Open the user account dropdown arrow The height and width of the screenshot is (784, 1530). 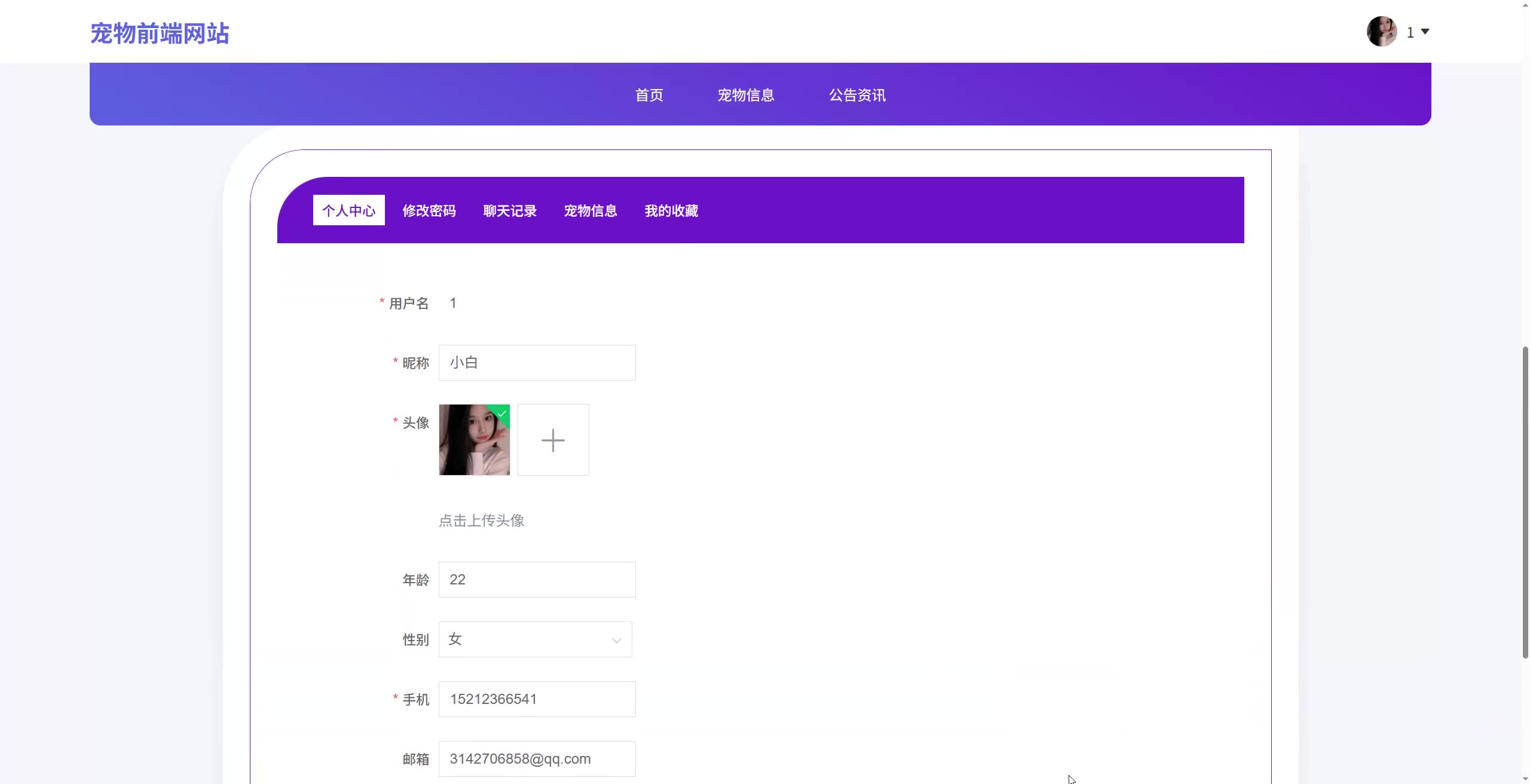click(1425, 32)
